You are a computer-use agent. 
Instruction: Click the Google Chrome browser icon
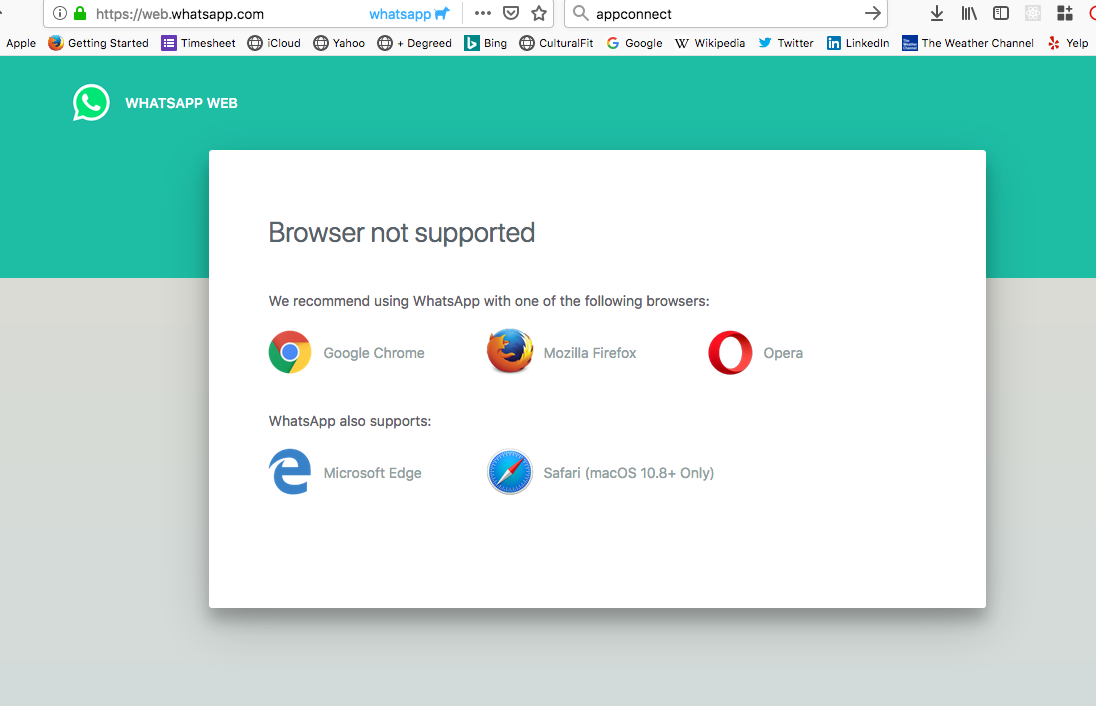[x=290, y=353]
